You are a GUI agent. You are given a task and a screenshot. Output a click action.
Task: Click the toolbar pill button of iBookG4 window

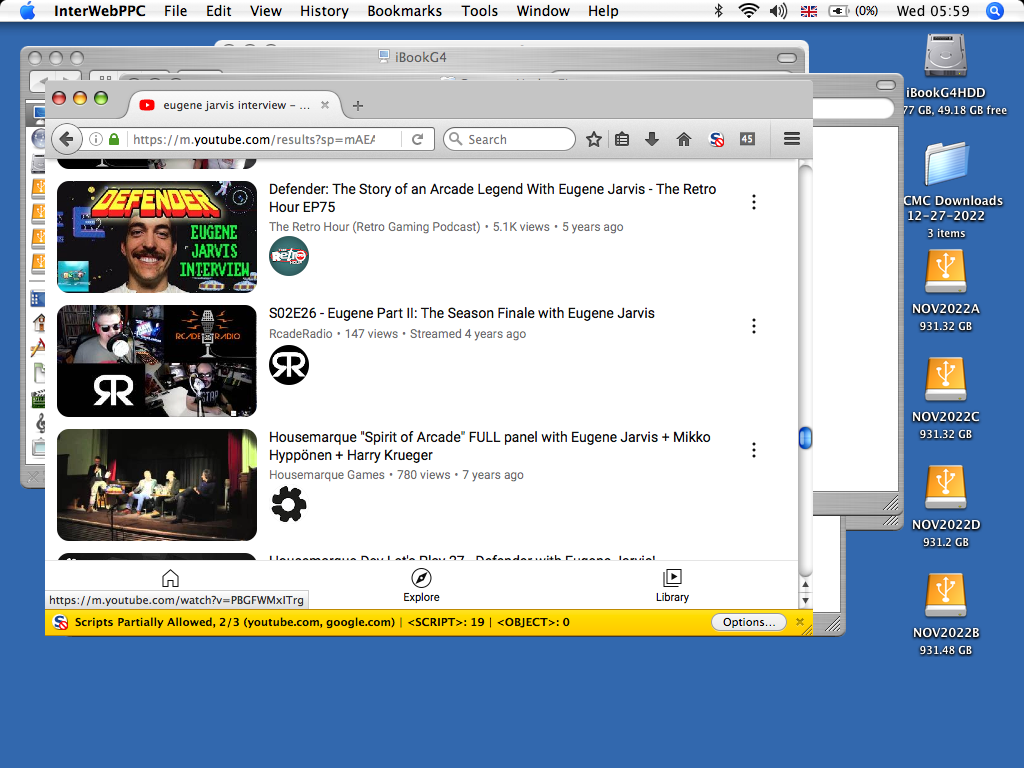click(x=787, y=57)
